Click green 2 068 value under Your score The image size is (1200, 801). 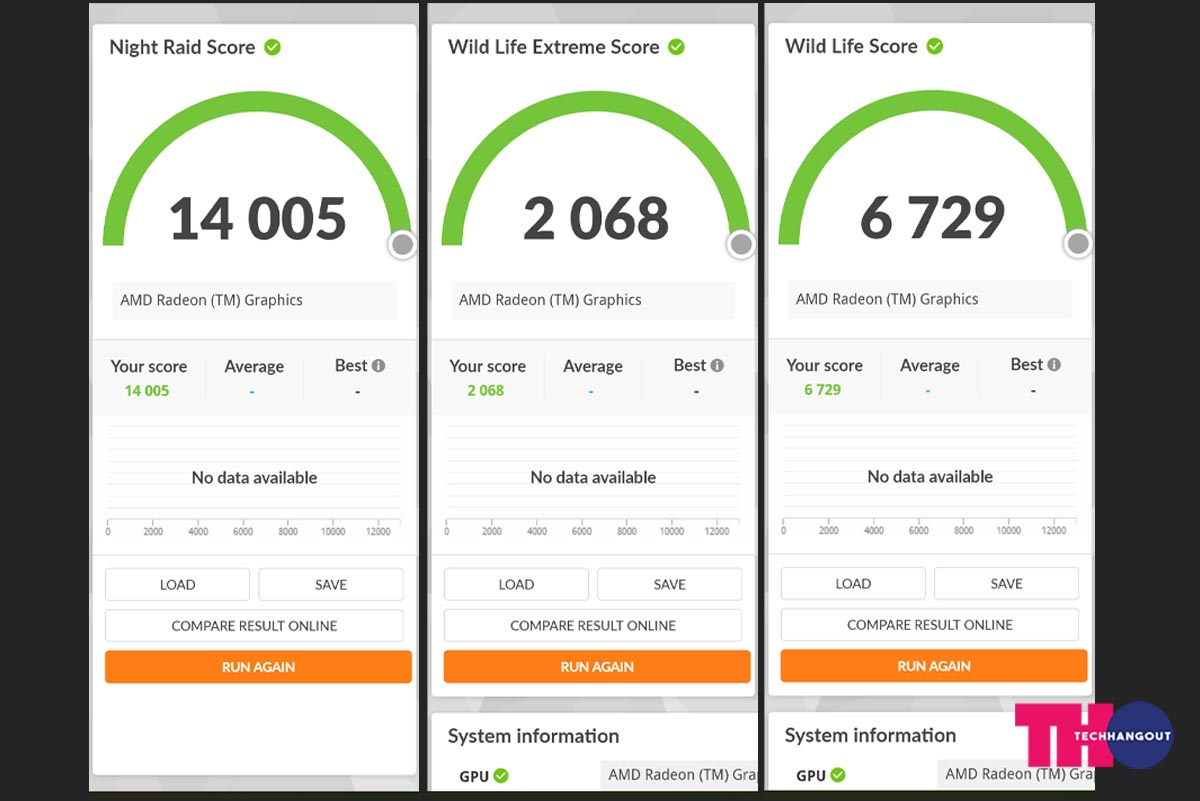coord(486,391)
